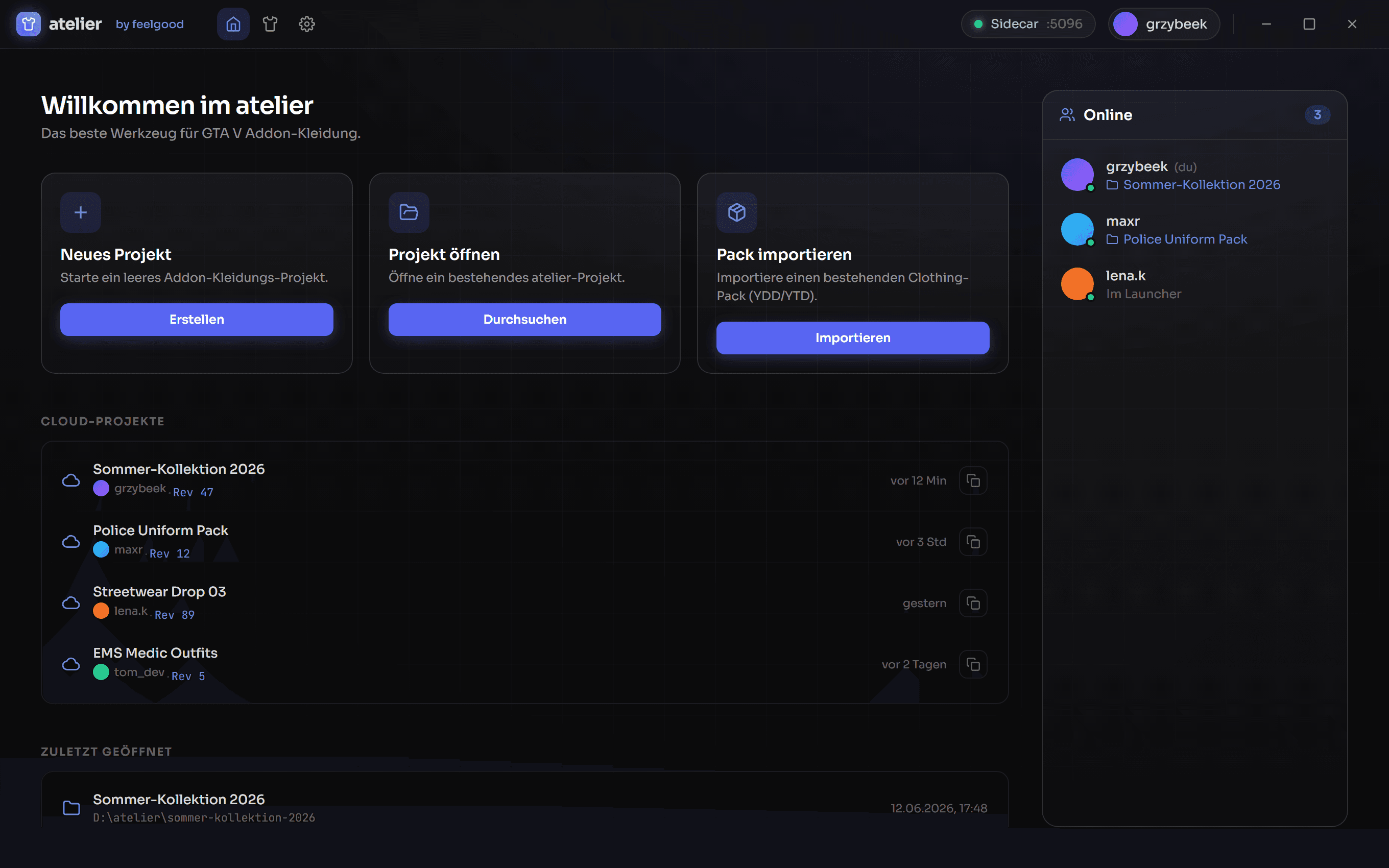The width and height of the screenshot is (1389, 868).
Task: Open EMS Medic Outfits project title
Action: pyautogui.click(x=156, y=653)
